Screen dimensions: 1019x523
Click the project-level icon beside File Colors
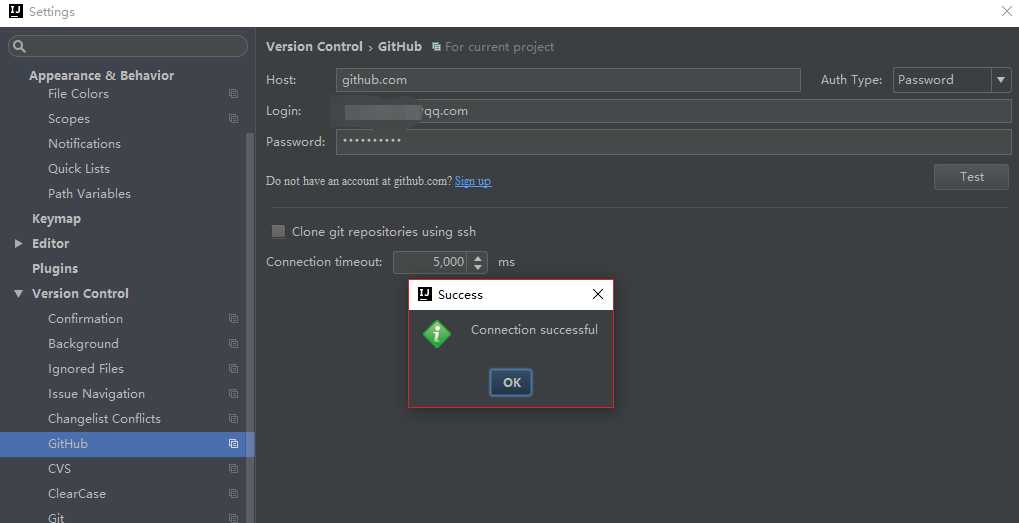pos(233,94)
